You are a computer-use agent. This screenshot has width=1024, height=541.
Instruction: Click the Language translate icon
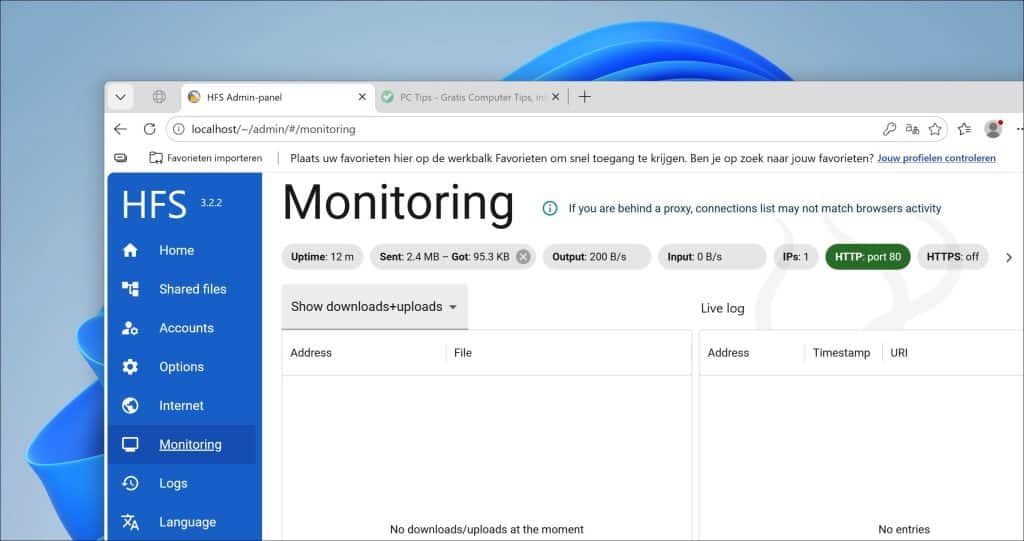[x=130, y=522]
